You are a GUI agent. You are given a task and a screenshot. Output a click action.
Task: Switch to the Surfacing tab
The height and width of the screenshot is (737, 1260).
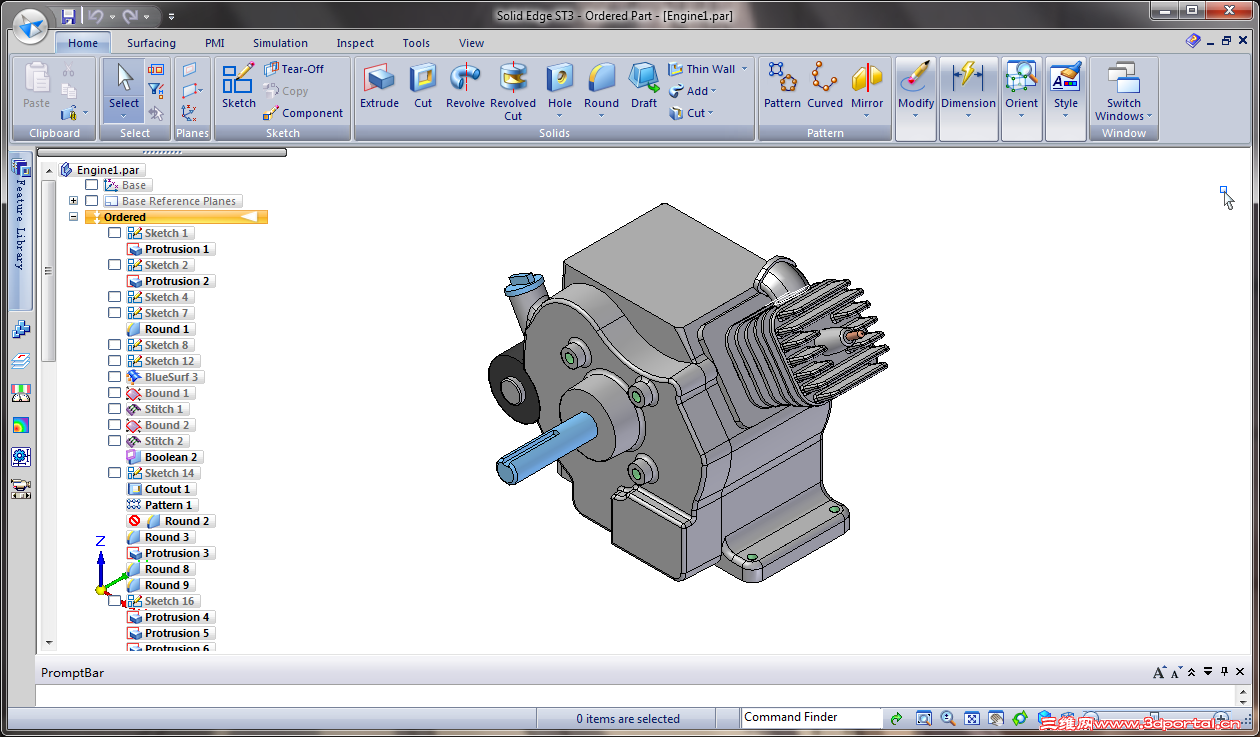pos(151,43)
